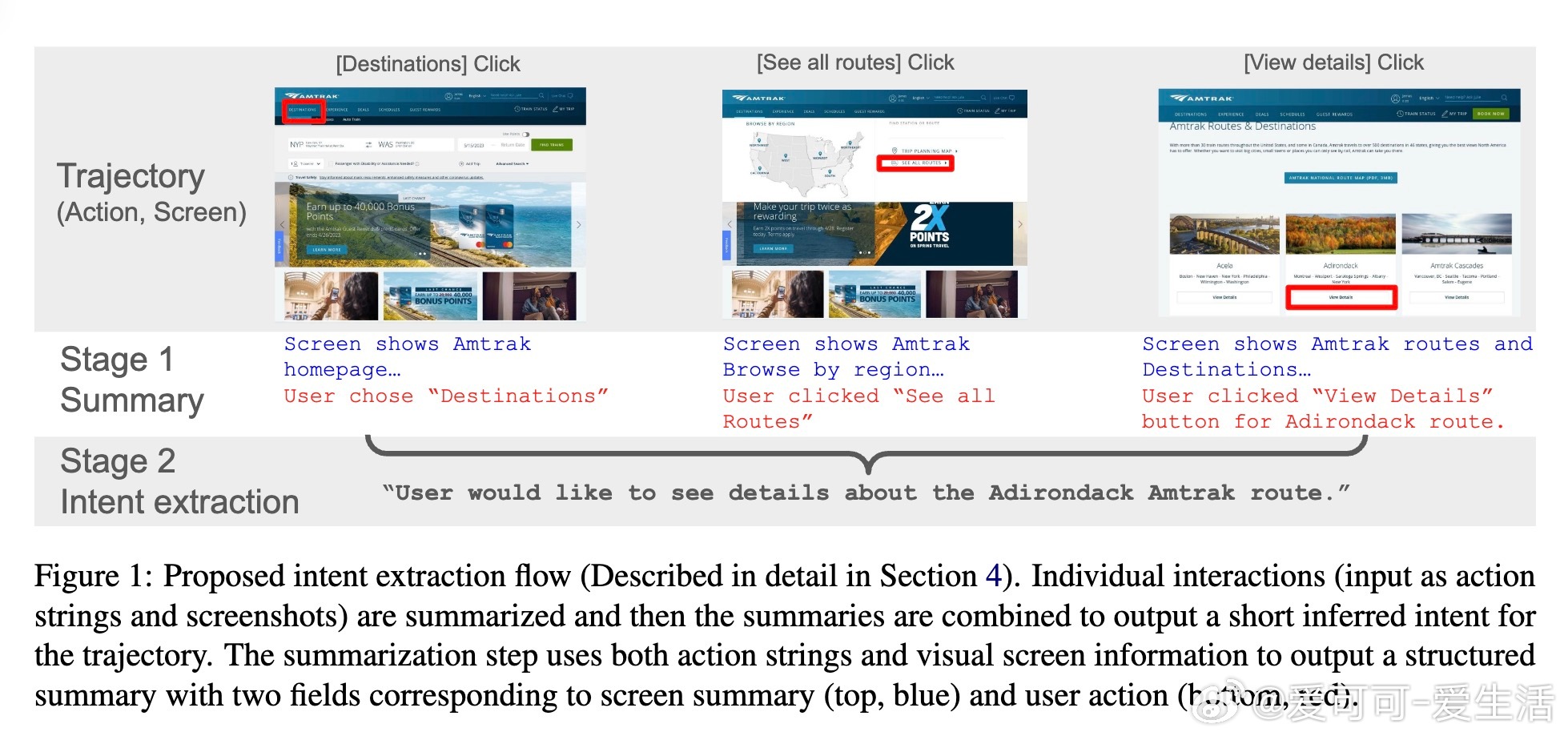1568x740 pixels.
Task: Click Experience menu in the [View details] screenshot
Action: click(1231, 115)
